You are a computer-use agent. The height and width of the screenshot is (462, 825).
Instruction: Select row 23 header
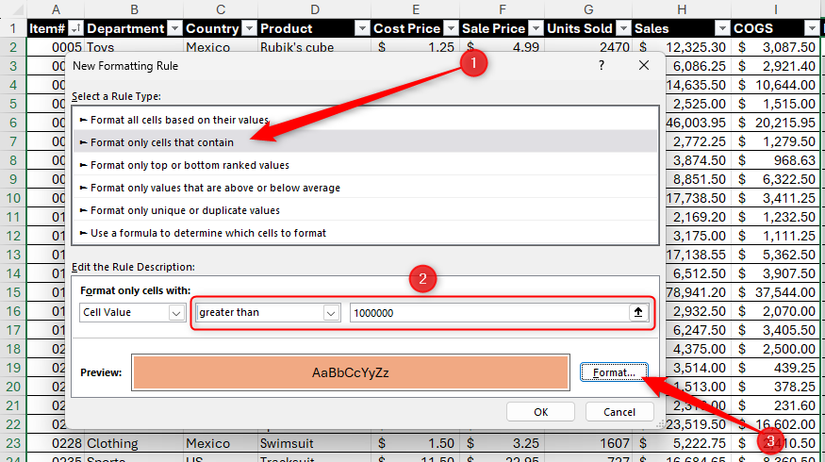(13, 443)
